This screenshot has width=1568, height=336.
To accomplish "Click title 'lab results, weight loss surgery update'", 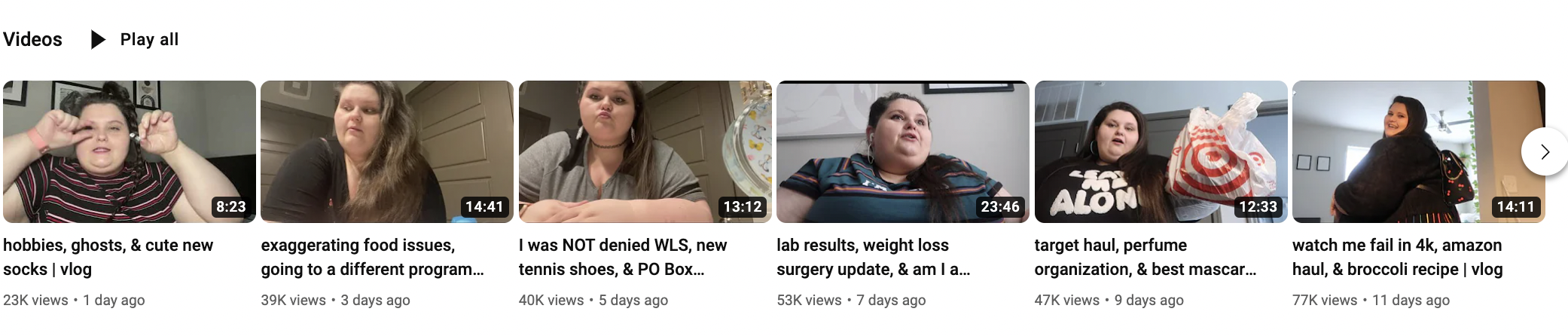I will click(x=874, y=257).
